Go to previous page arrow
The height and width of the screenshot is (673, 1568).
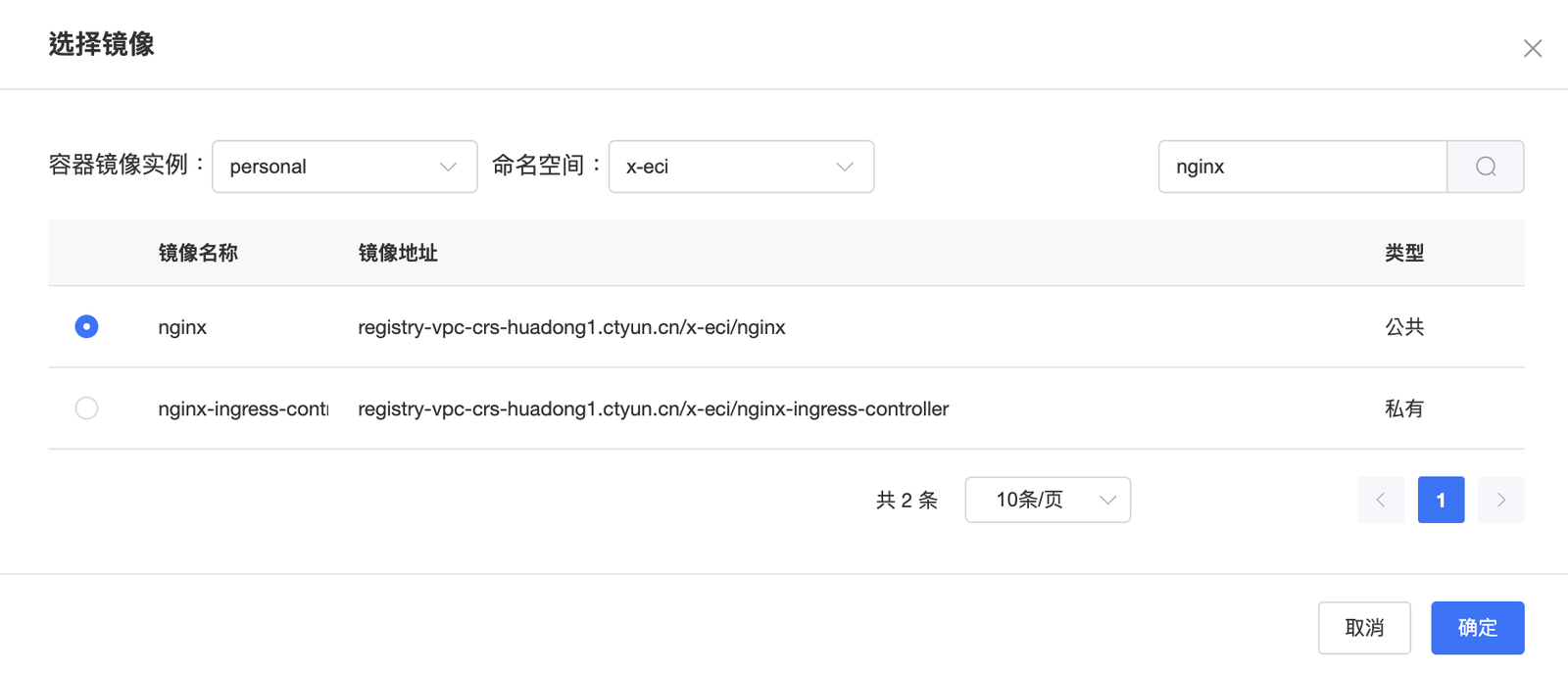1381,500
